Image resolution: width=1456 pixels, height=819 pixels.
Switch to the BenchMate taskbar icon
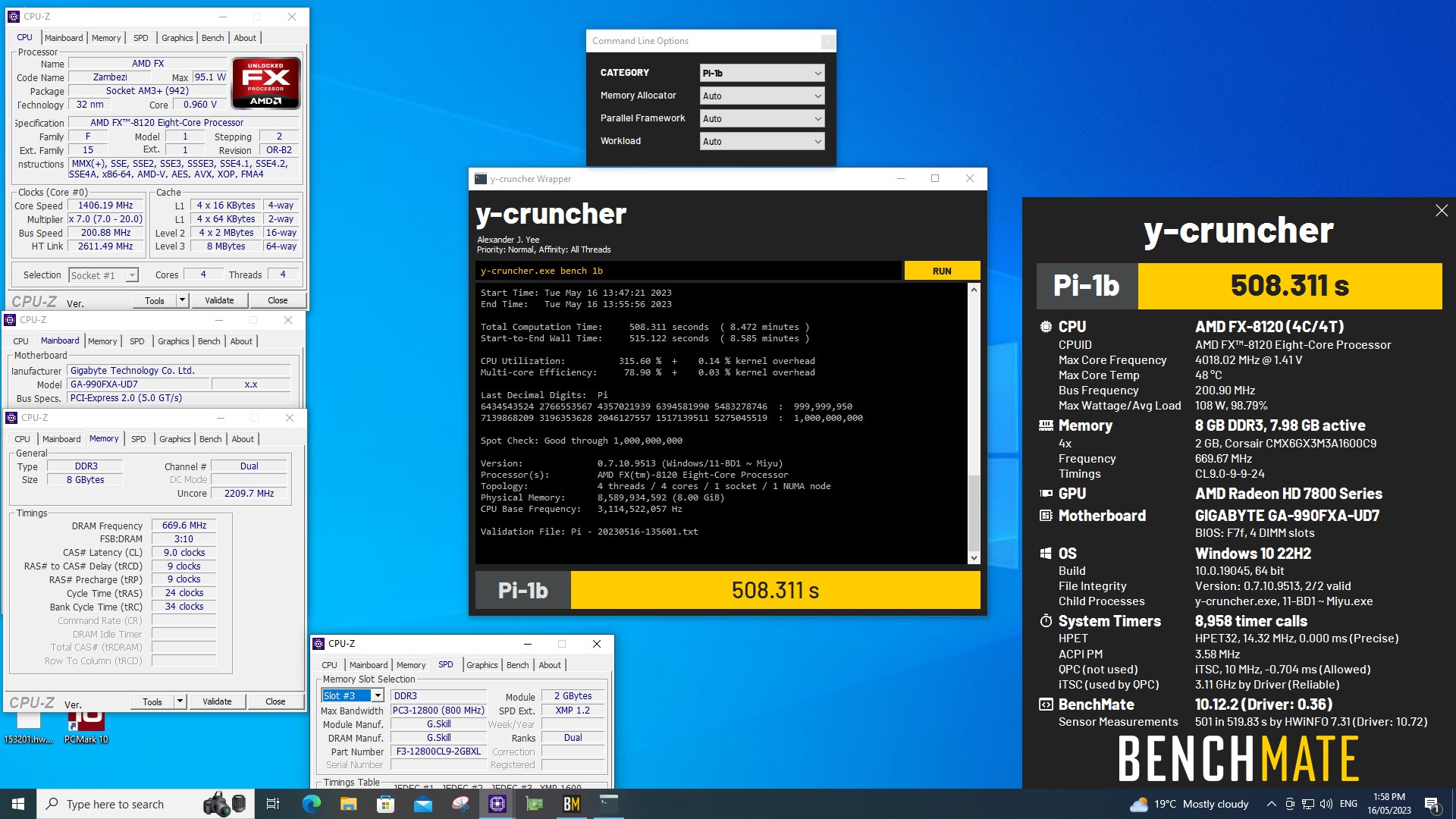coord(572,804)
